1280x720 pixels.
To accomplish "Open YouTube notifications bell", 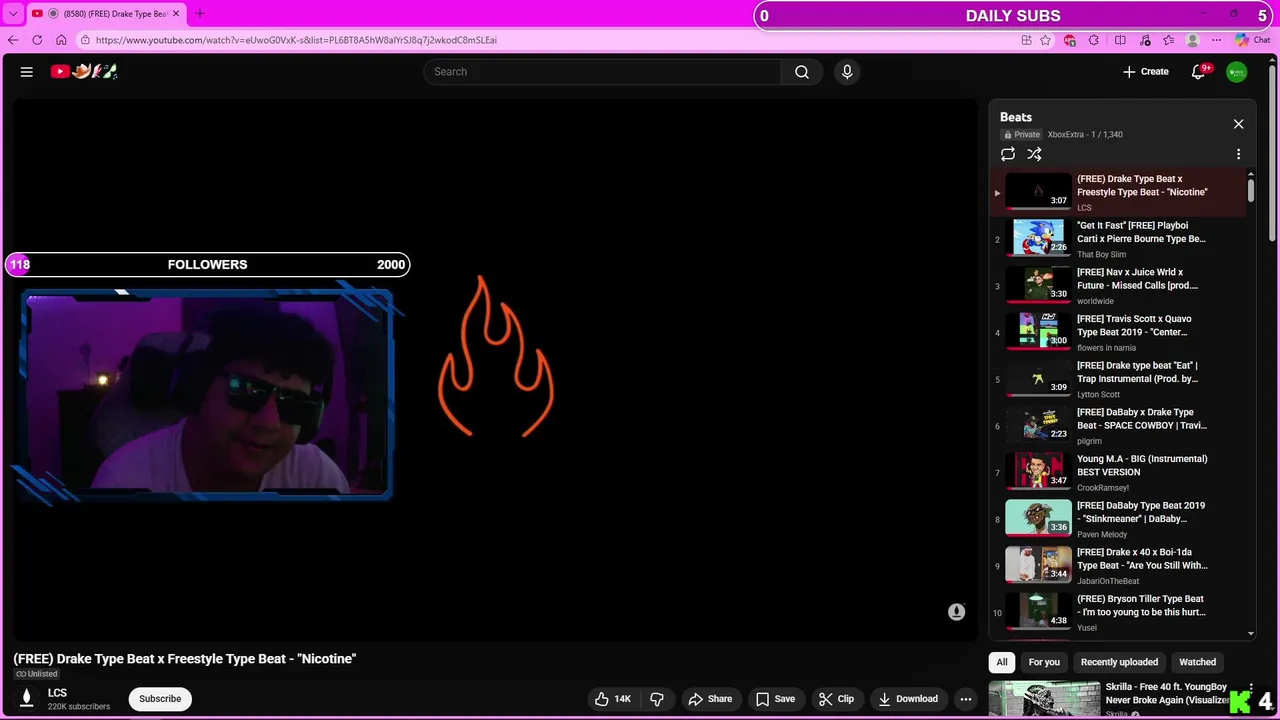I will (x=1199, y=72).
